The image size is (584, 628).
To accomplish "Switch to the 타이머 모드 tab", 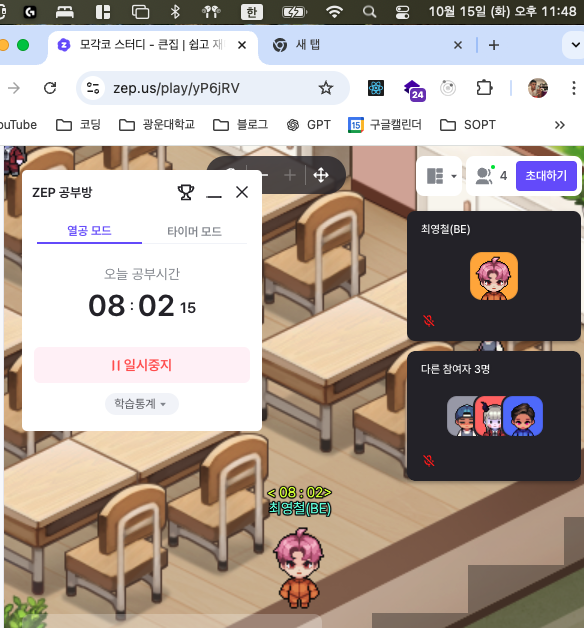I will click(194, 231).
